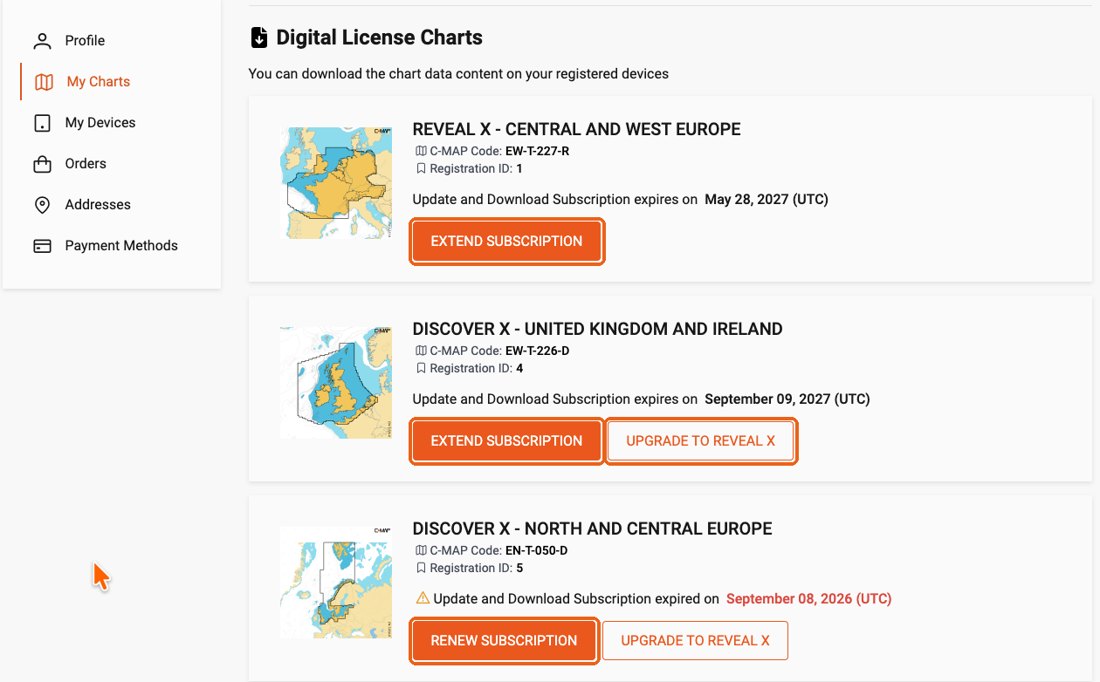The image size is (1100, 682).
Task: Click the Digital License Charts download-file icon
Action: click(x=259, y=37)
